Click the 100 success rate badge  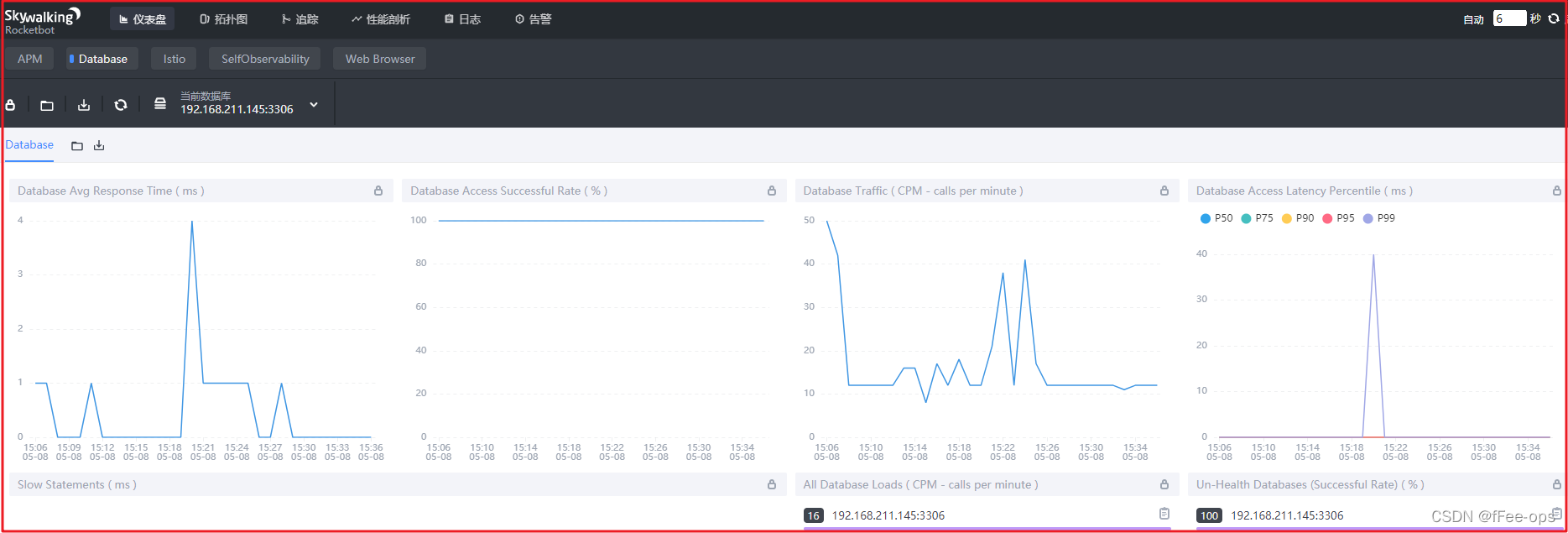pos(1209,515)
